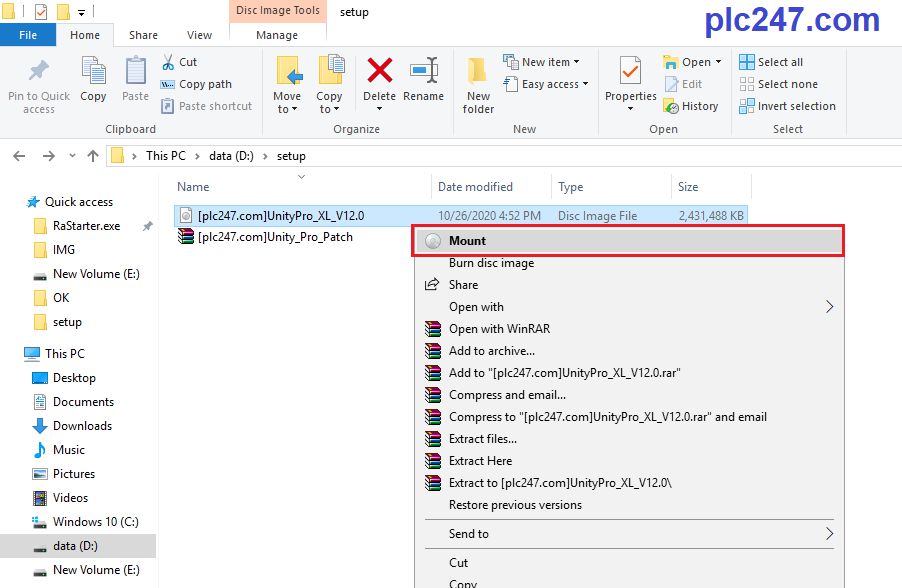Sort by the Type column header

click(x=611, y=186)
